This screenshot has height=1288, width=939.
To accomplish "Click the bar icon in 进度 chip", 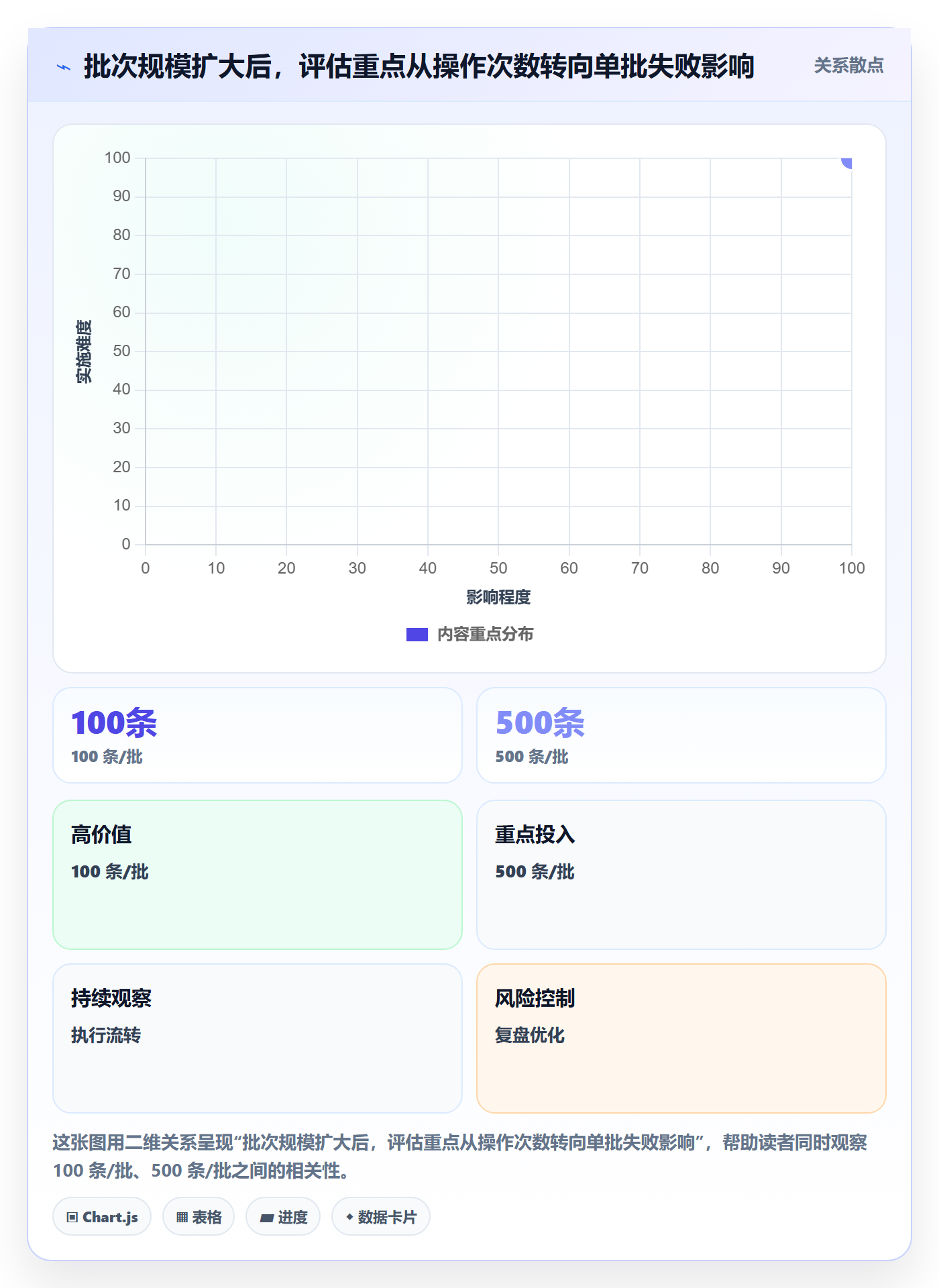I will [267, 1218].
